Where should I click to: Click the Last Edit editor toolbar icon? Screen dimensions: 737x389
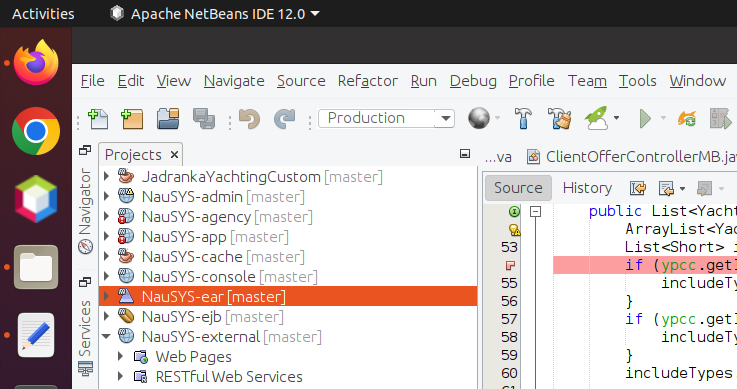point(638,188)
